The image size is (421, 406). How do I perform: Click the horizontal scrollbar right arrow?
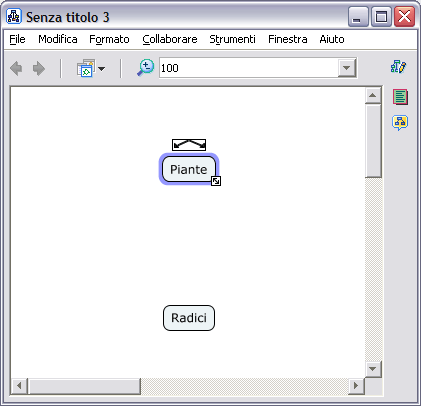(x=356, y=386)
